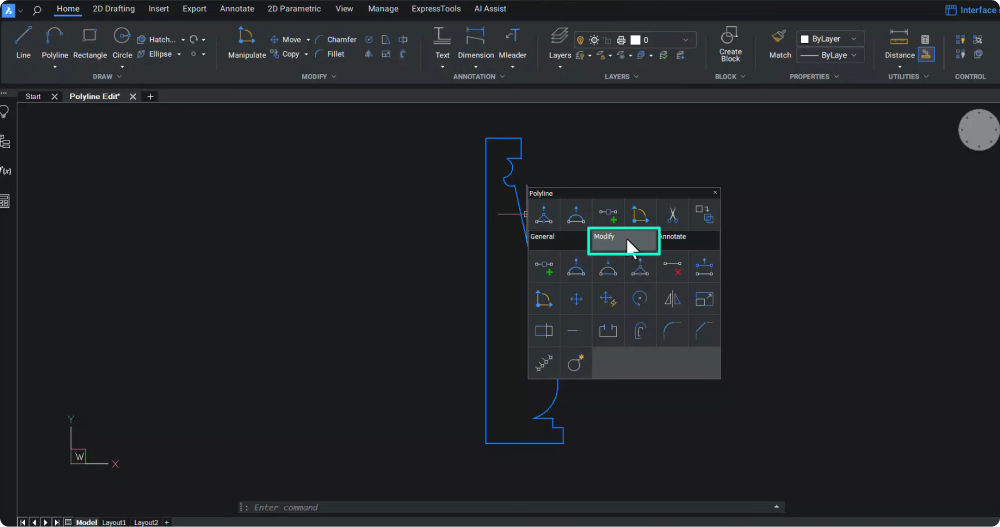Click the Explode bomb icon
The height and width of the screenshot is (527, 1000).
point(576,364)
